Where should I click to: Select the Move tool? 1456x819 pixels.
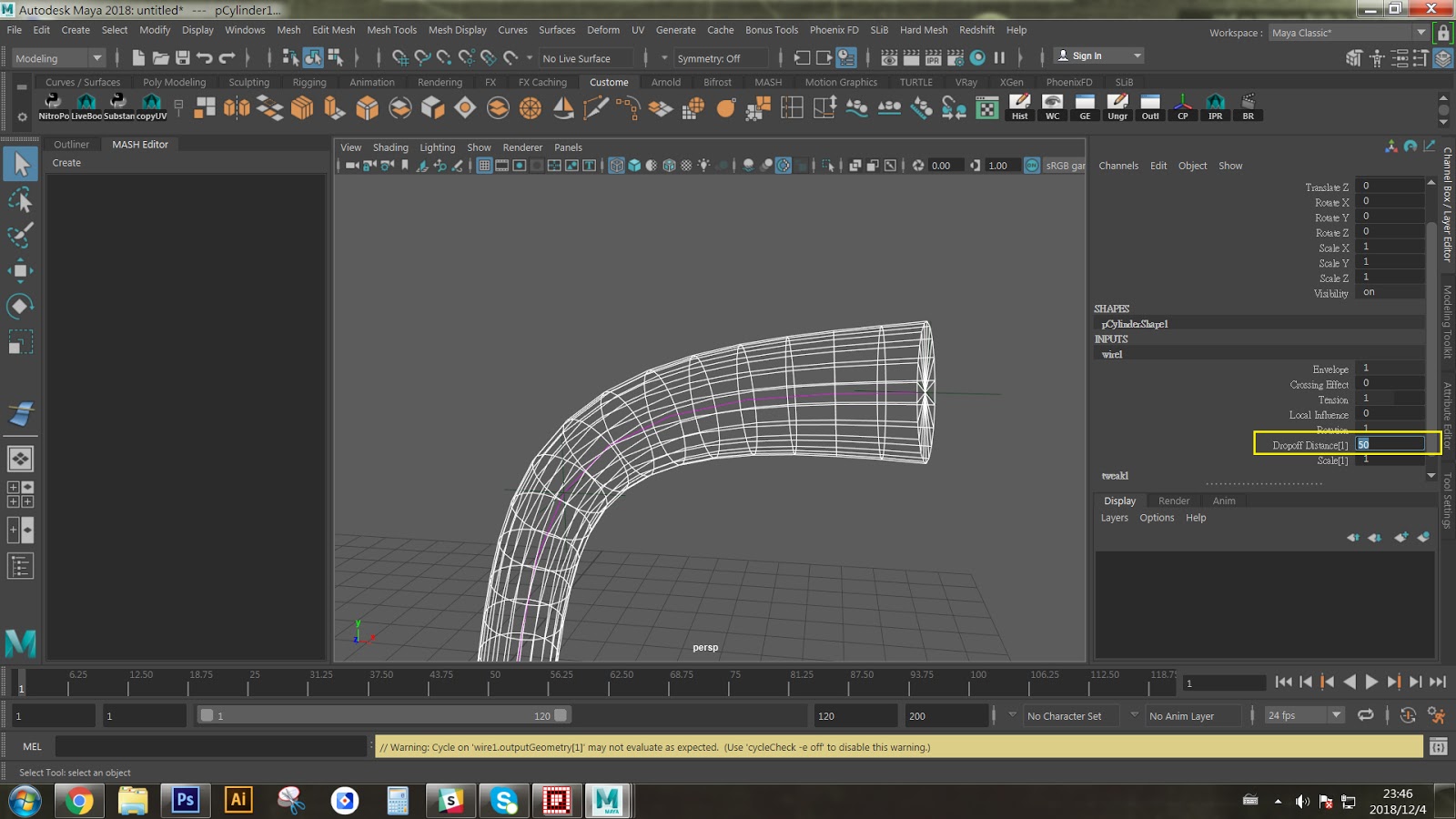pyautogui.click(x=21, y=271)
